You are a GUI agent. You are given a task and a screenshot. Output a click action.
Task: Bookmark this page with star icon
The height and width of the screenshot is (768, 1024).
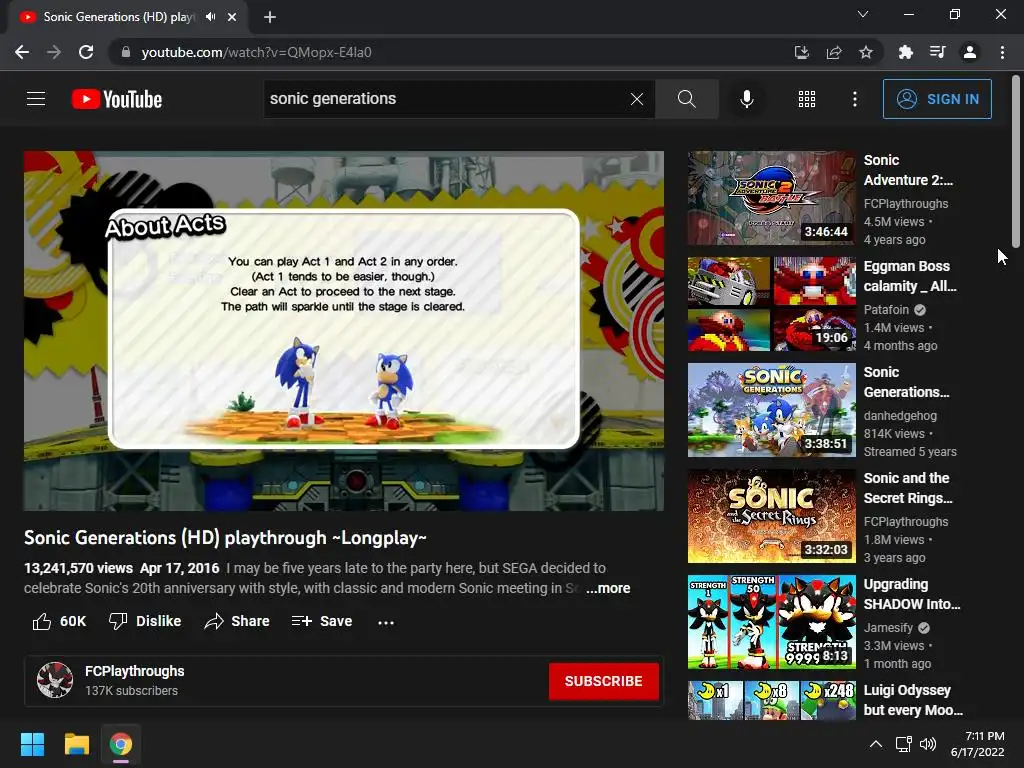point(866,52)
